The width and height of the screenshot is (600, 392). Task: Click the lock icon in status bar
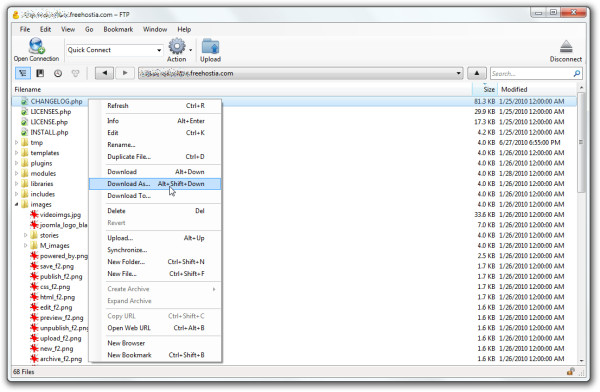pos(571,371)
